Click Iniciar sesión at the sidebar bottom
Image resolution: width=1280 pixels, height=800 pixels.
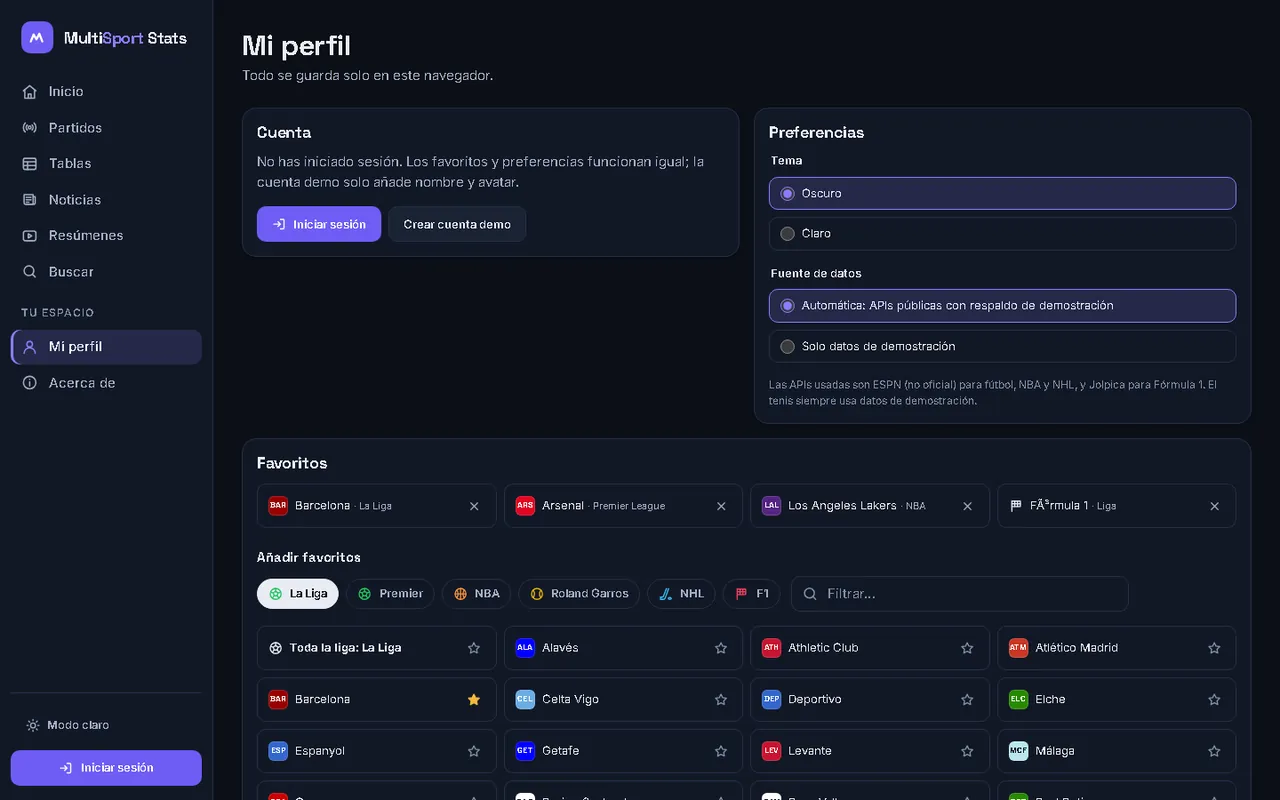[106, 768]
